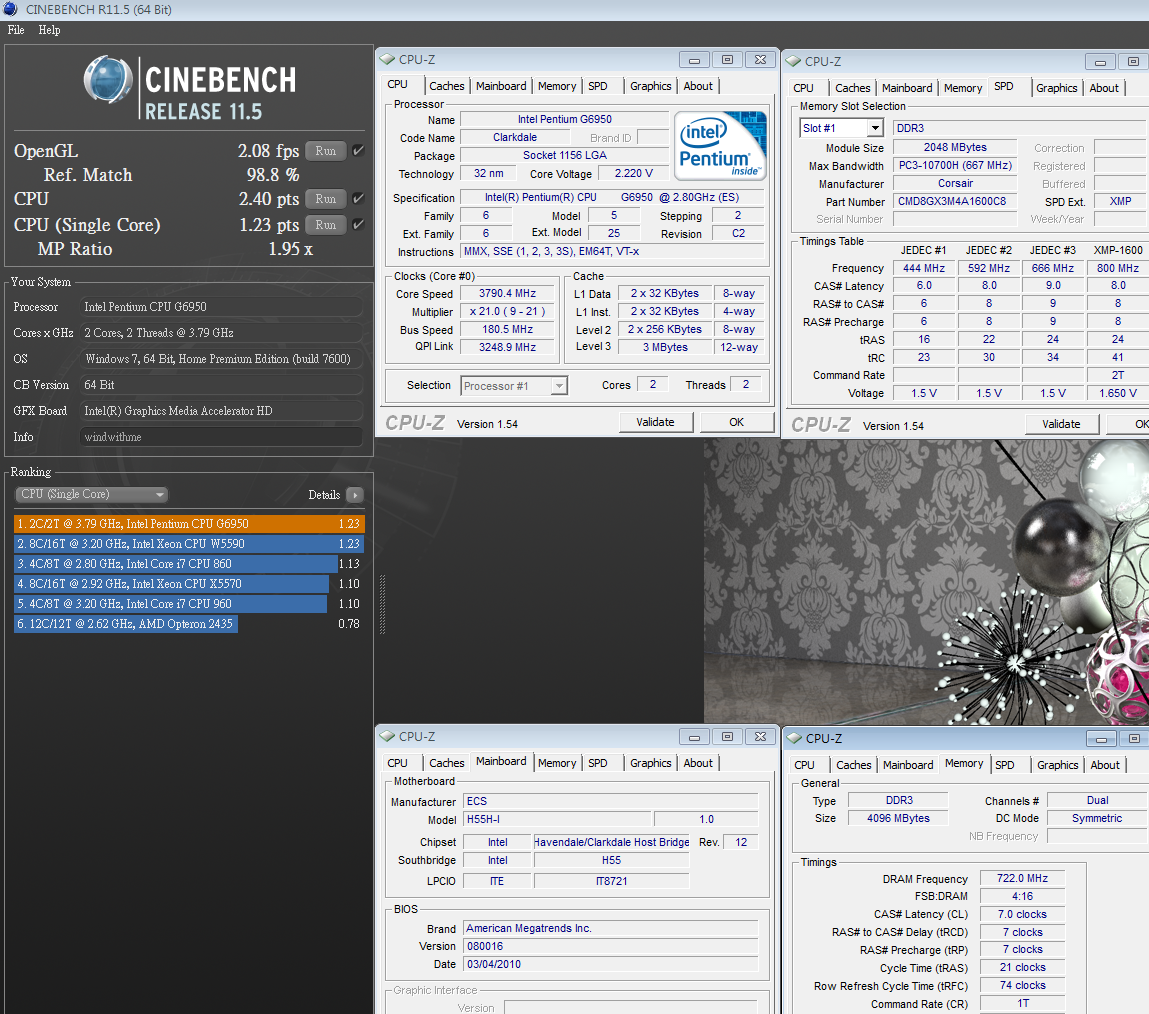Click the CPU-Z icon in Memory window title
The image size is (1149, 1014).
tap(795, 739)
